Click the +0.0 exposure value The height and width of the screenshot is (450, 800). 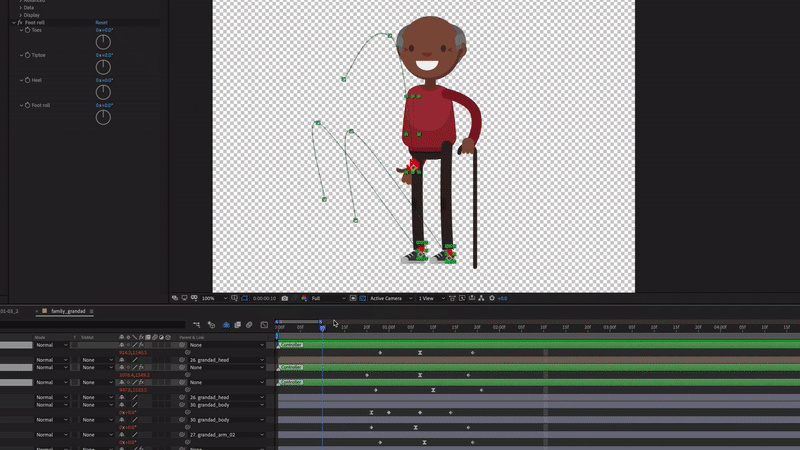pos(503,298)
